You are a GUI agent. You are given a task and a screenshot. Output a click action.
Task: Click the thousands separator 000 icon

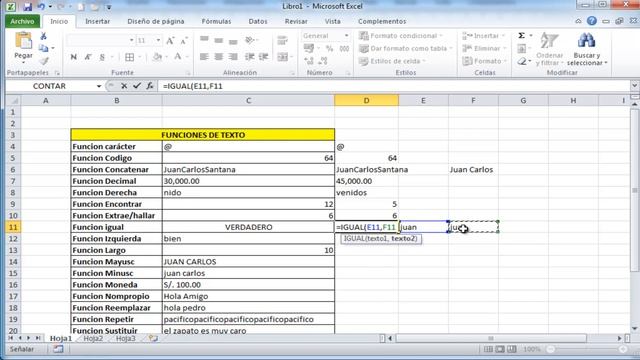click(x=344, y=49)
